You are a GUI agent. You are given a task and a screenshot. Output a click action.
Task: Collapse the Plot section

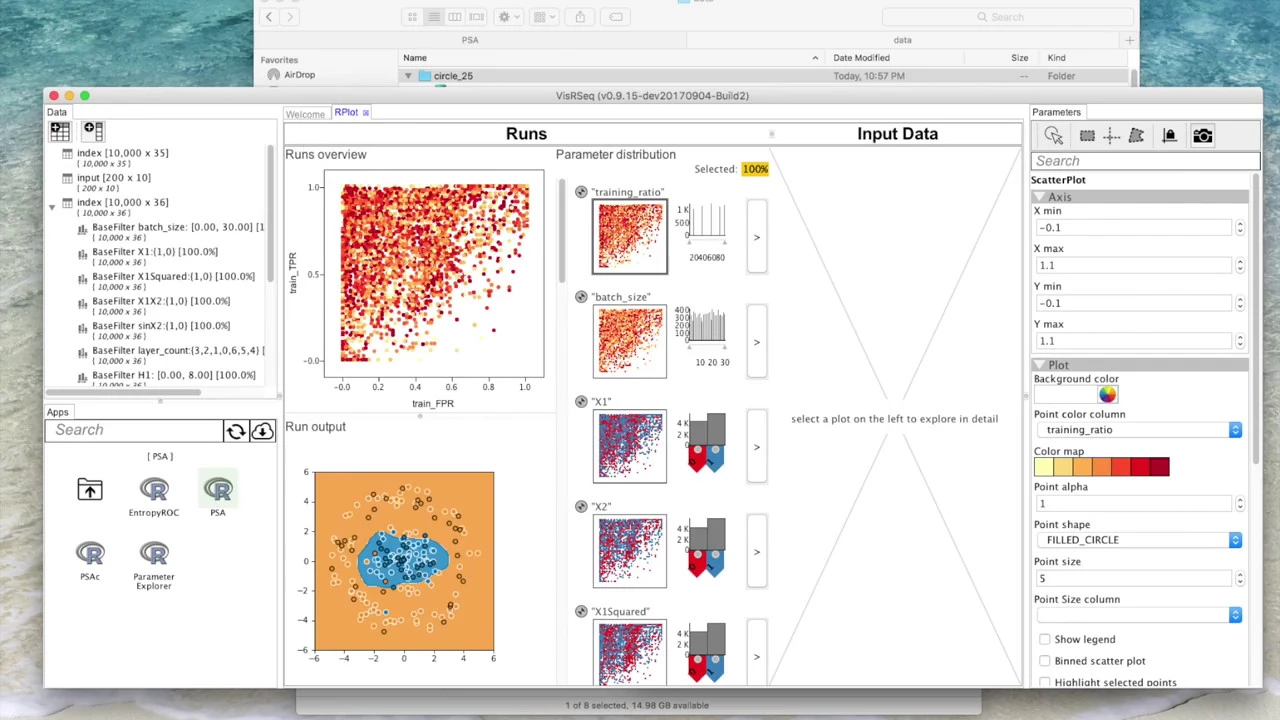pos(1039,365)
